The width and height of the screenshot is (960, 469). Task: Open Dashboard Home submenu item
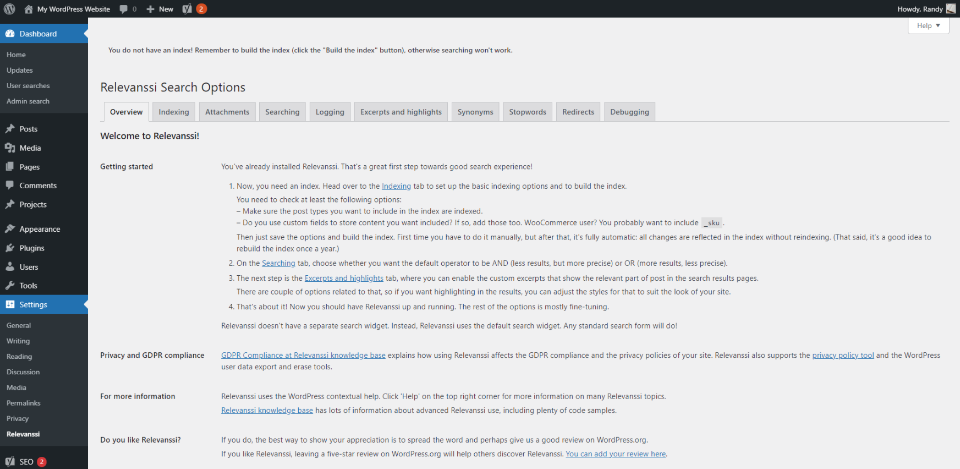point(16,54)
